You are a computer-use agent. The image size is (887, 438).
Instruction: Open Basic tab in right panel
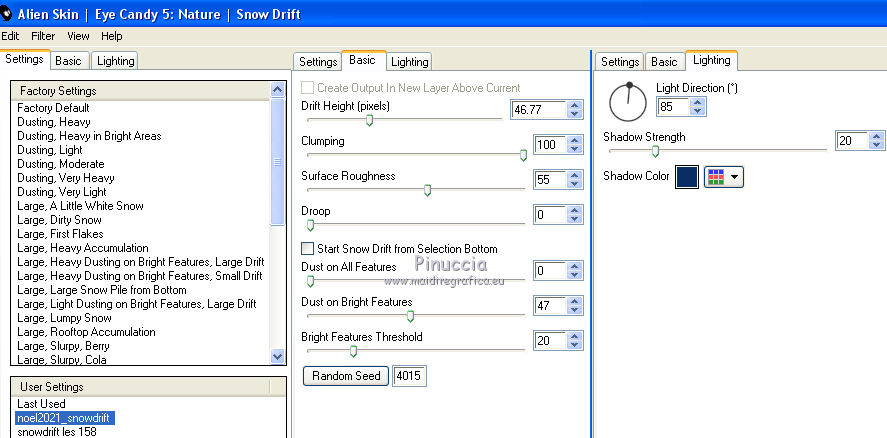click(665, 62)
